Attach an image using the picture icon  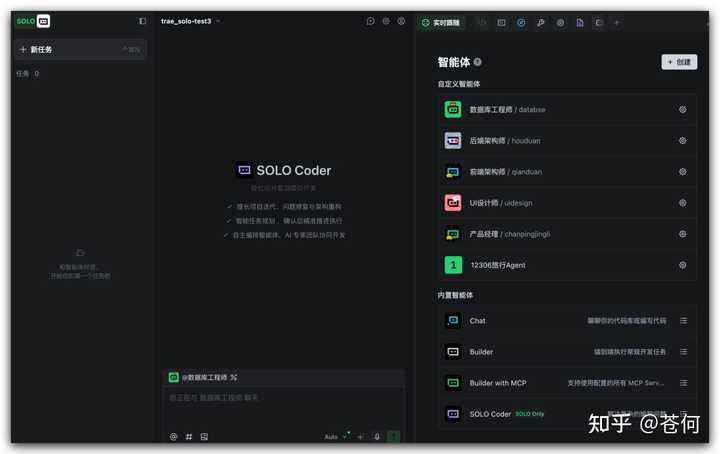204,437
